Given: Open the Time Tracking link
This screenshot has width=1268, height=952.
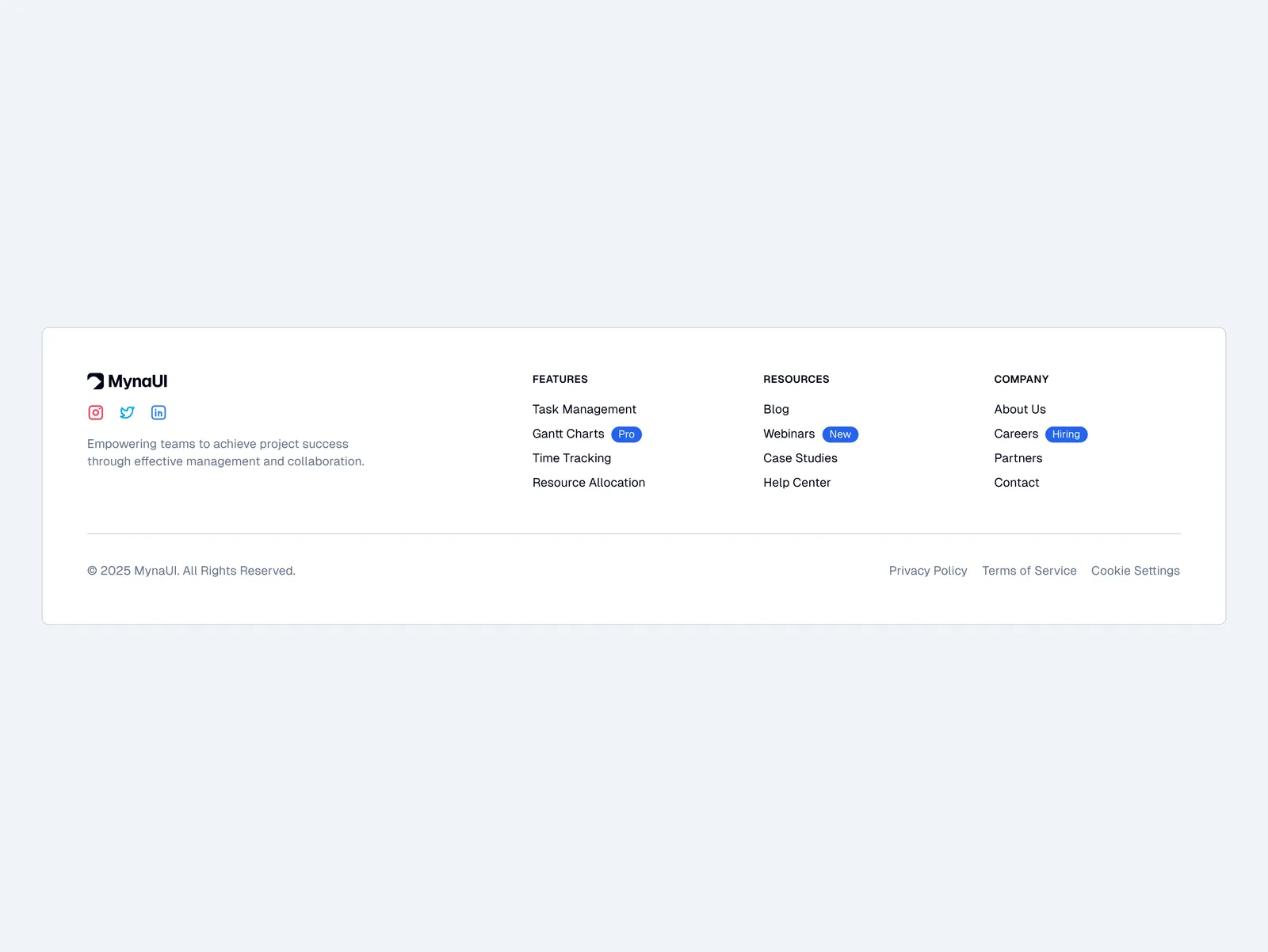Looking at the screenshot, I should click(x=571, y=458).
